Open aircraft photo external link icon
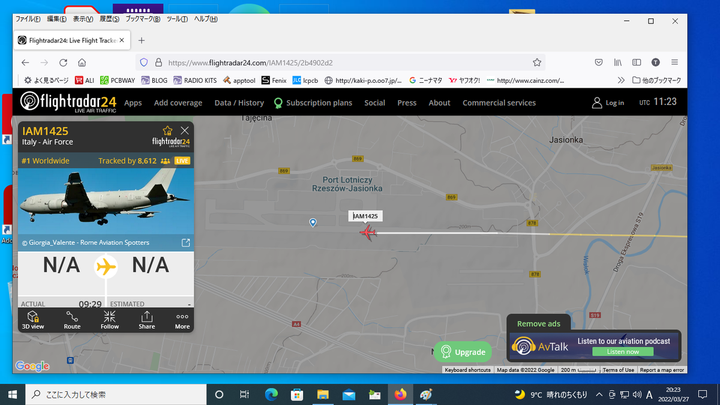Screen dimensions: 720x405 pos(186,242)
